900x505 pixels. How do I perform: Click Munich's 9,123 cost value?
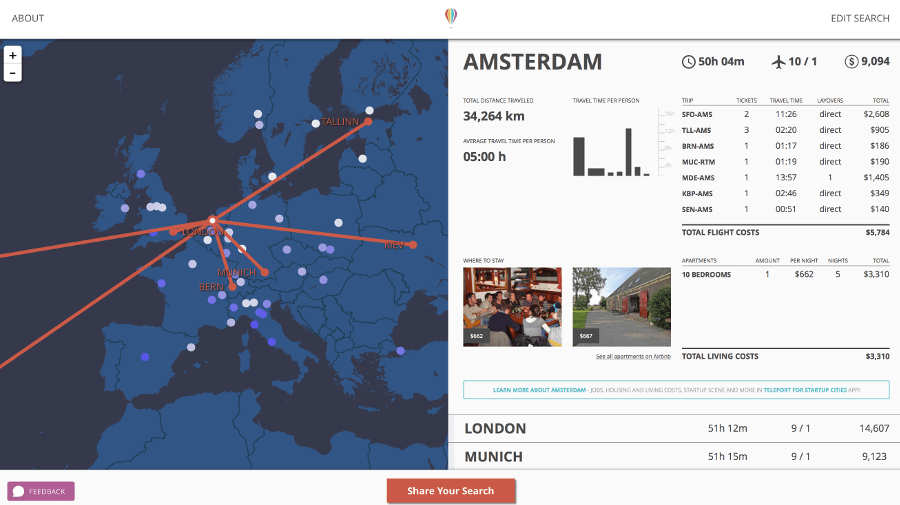(x=874, y=456)
